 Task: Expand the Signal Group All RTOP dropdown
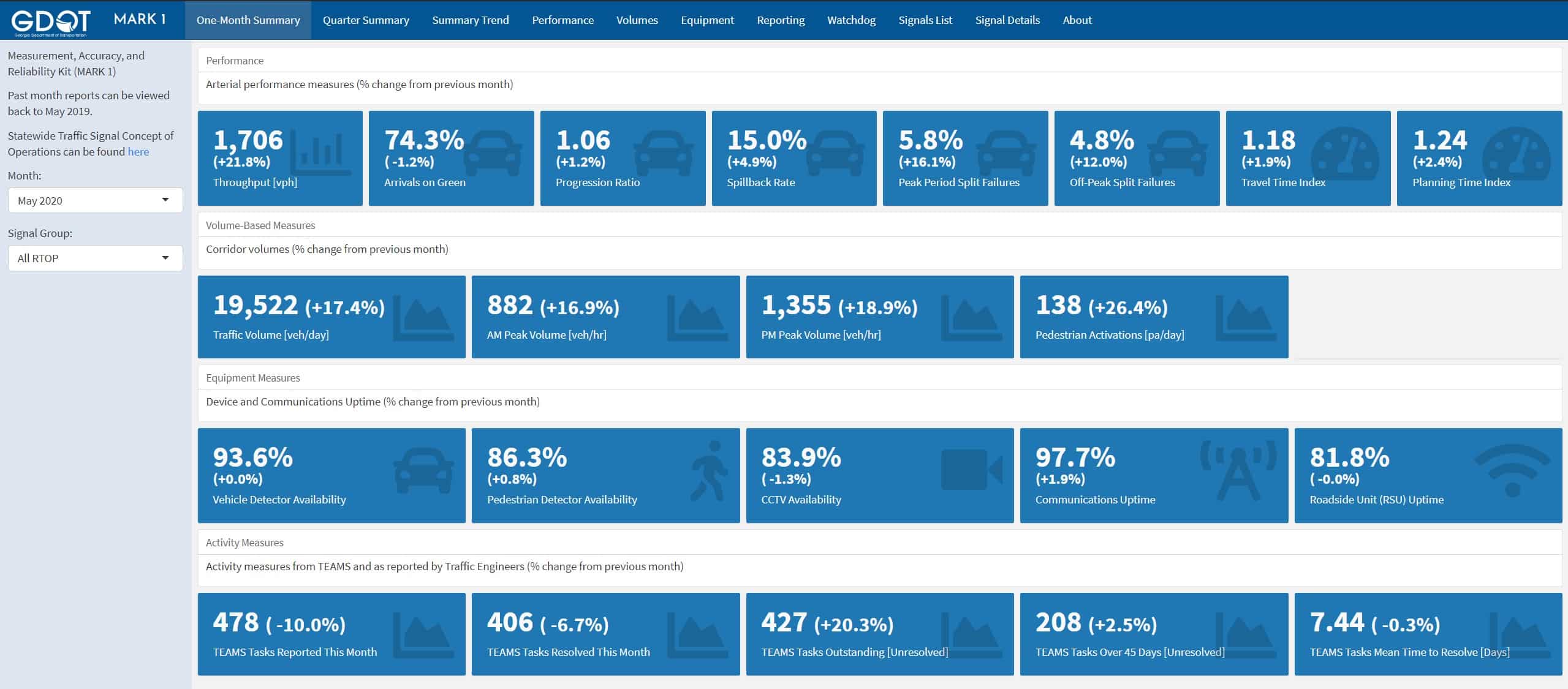[92, 258]
